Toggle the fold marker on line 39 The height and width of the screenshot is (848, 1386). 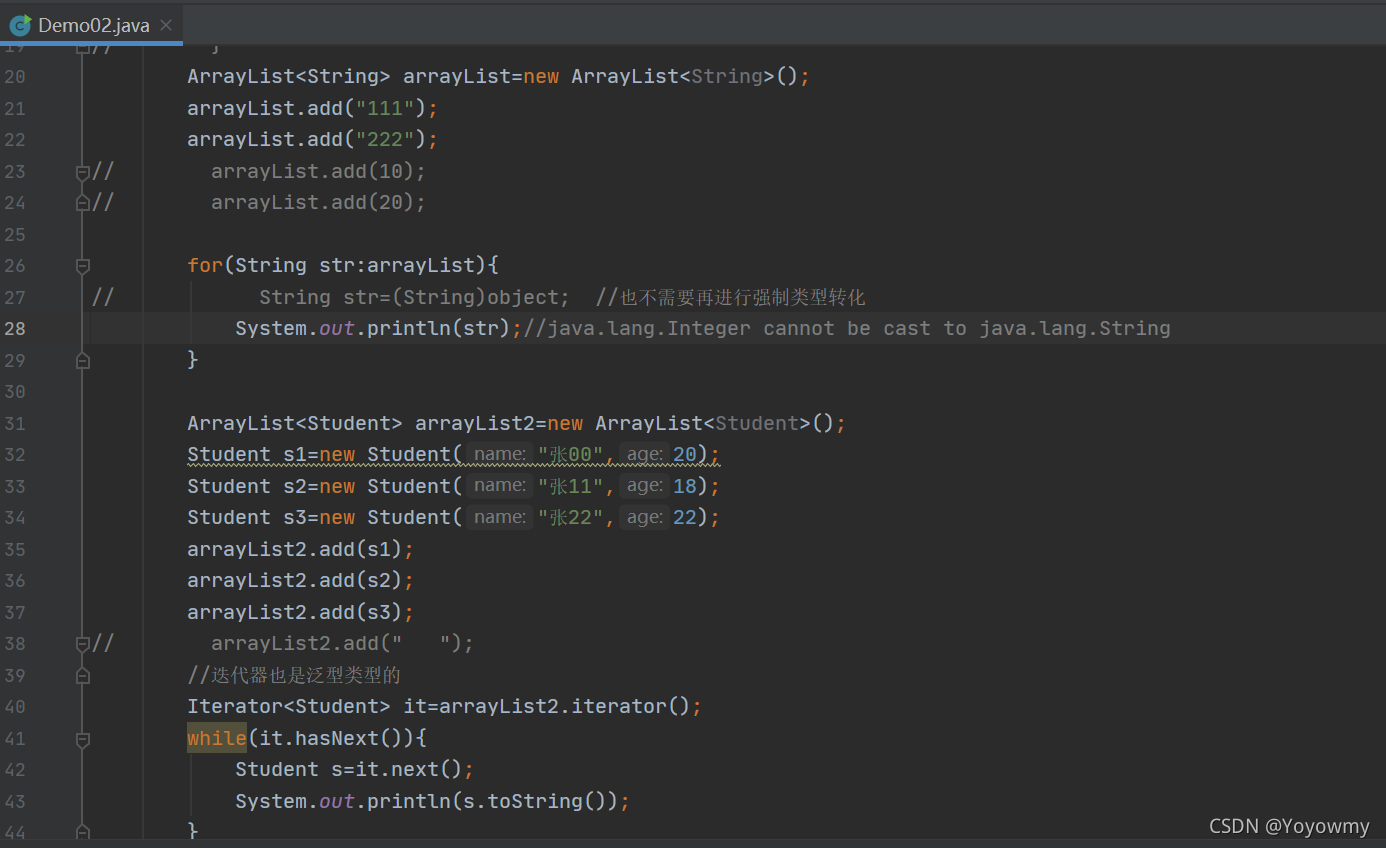[x=83, y=675]
